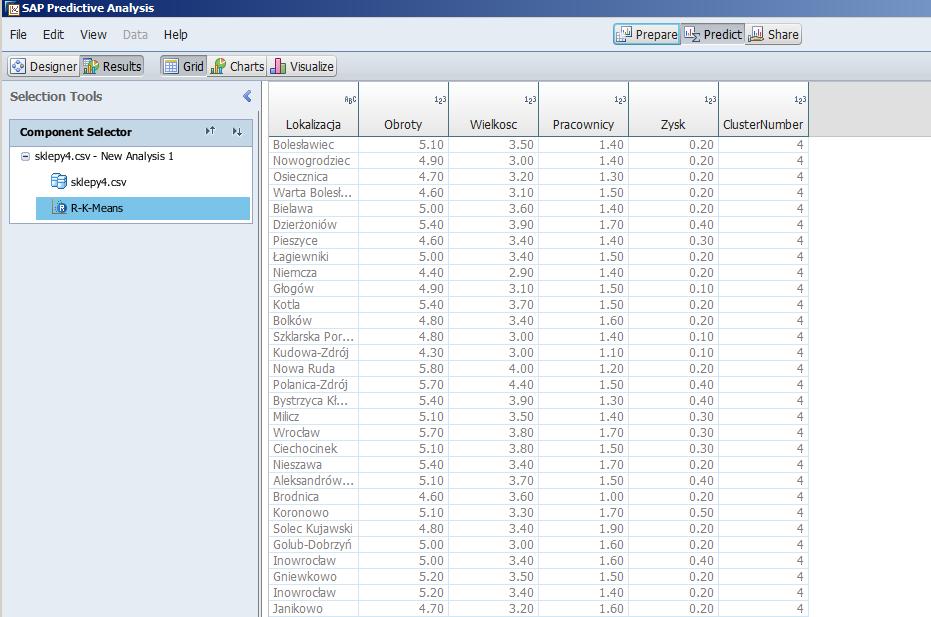Select the Kotla cell
Viewport: 931px width, 617px height.
coord(314,305)
